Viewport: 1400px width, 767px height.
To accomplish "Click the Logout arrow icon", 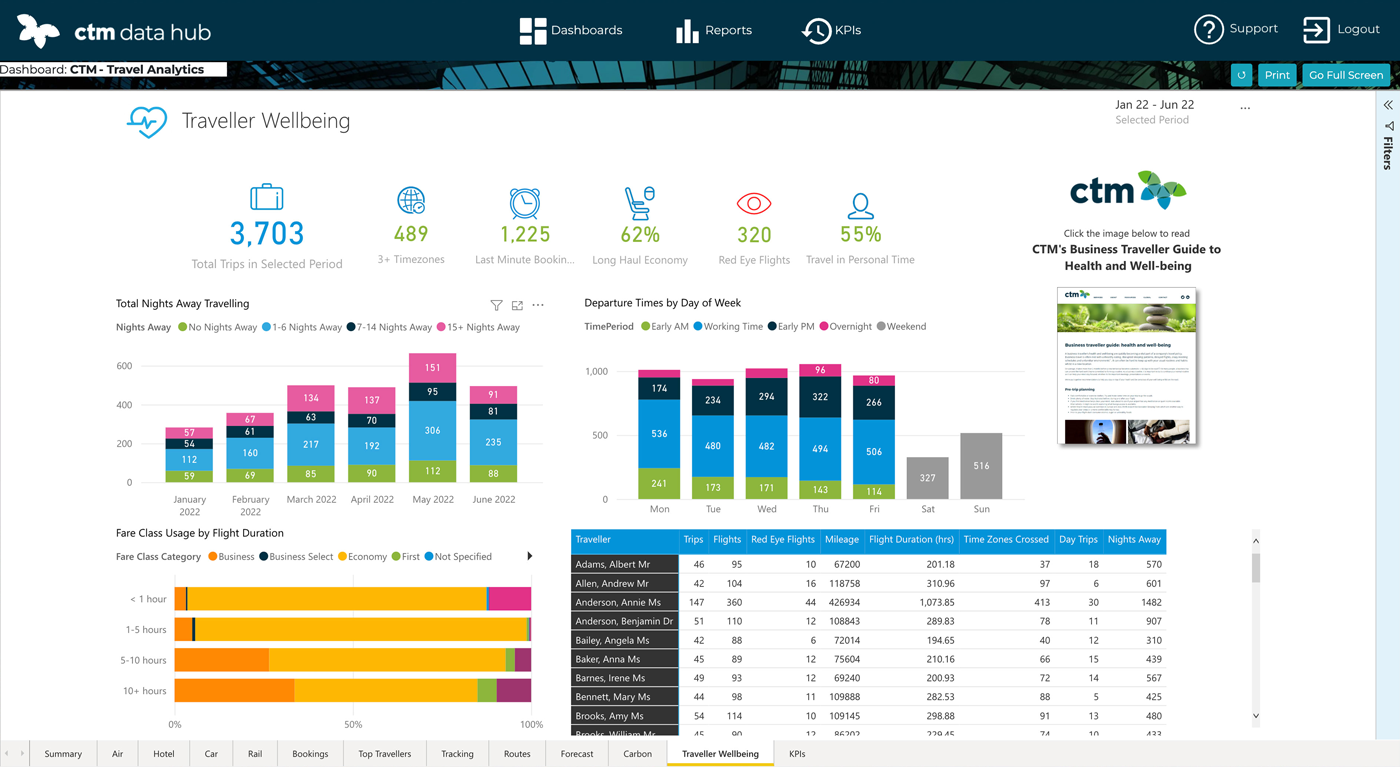I will click(1316, 30).
